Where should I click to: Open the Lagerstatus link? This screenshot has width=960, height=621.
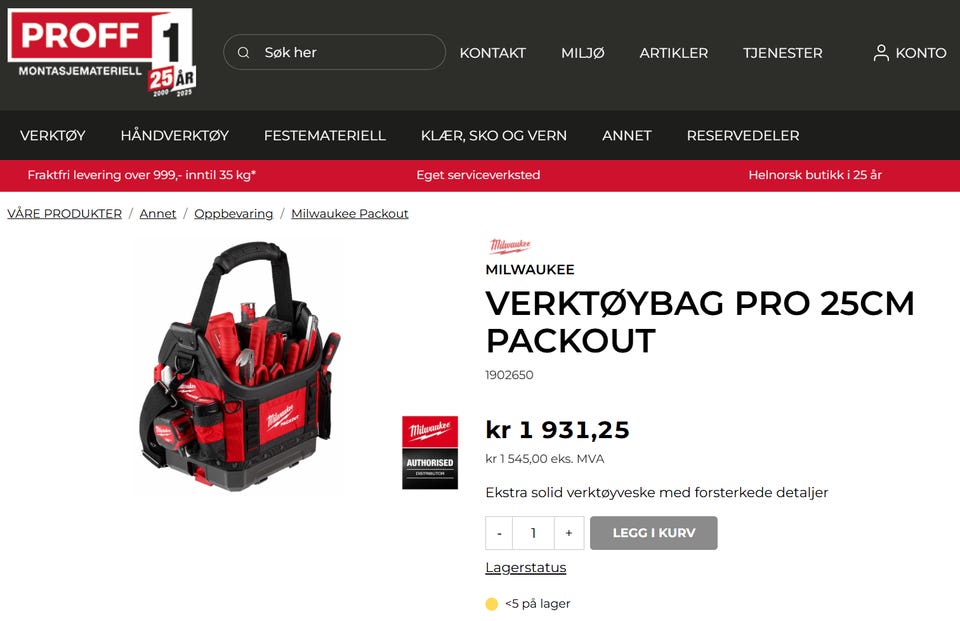[525, 568]
